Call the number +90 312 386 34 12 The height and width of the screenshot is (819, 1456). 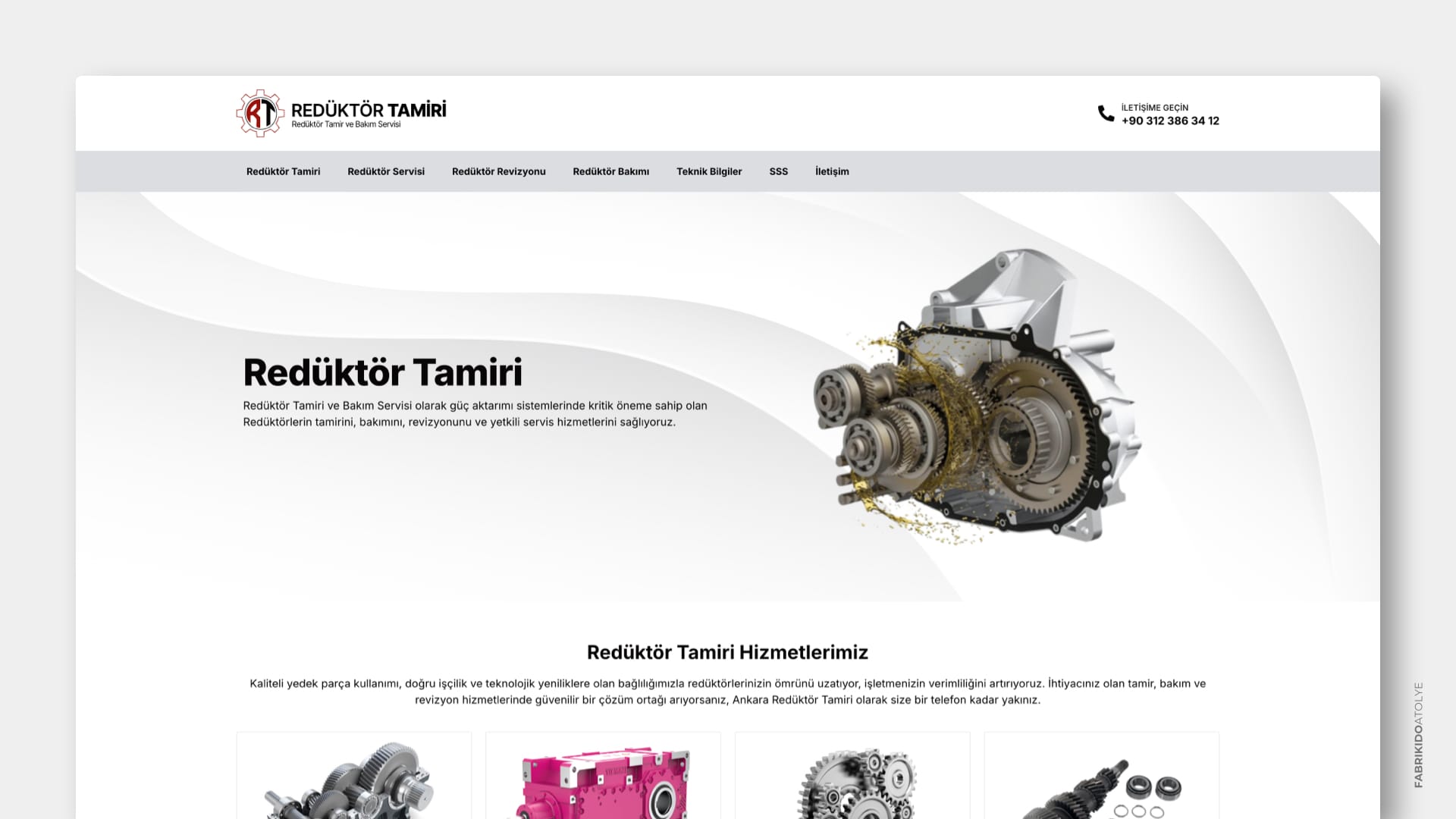(1170, 121)
